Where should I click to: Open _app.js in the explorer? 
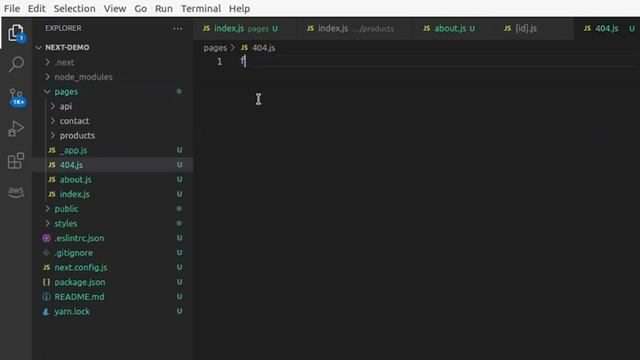(x=73, y=150)
